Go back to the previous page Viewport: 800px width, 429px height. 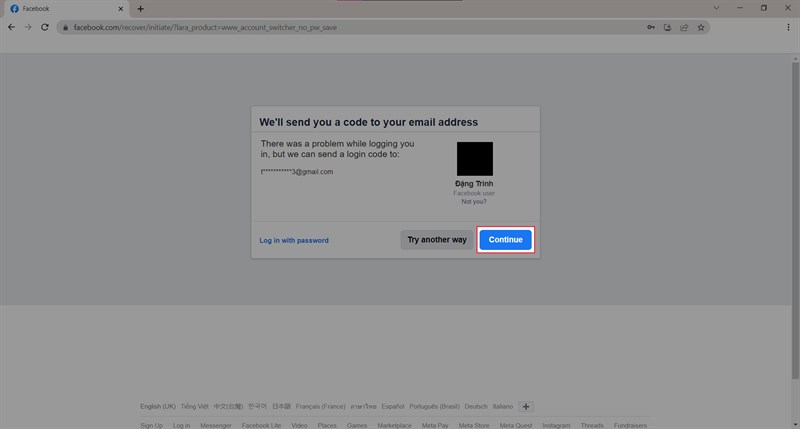click(11, 27)
